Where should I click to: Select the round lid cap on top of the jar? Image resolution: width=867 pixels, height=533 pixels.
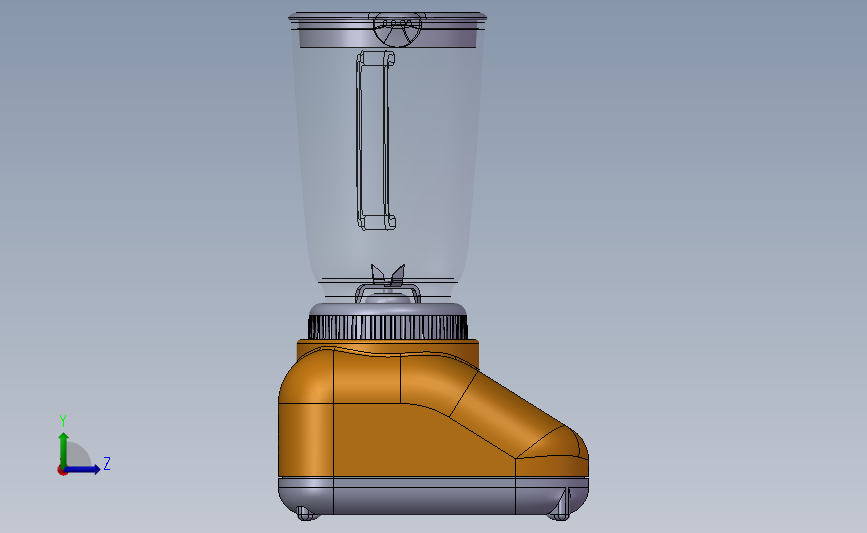click(397, 29)
